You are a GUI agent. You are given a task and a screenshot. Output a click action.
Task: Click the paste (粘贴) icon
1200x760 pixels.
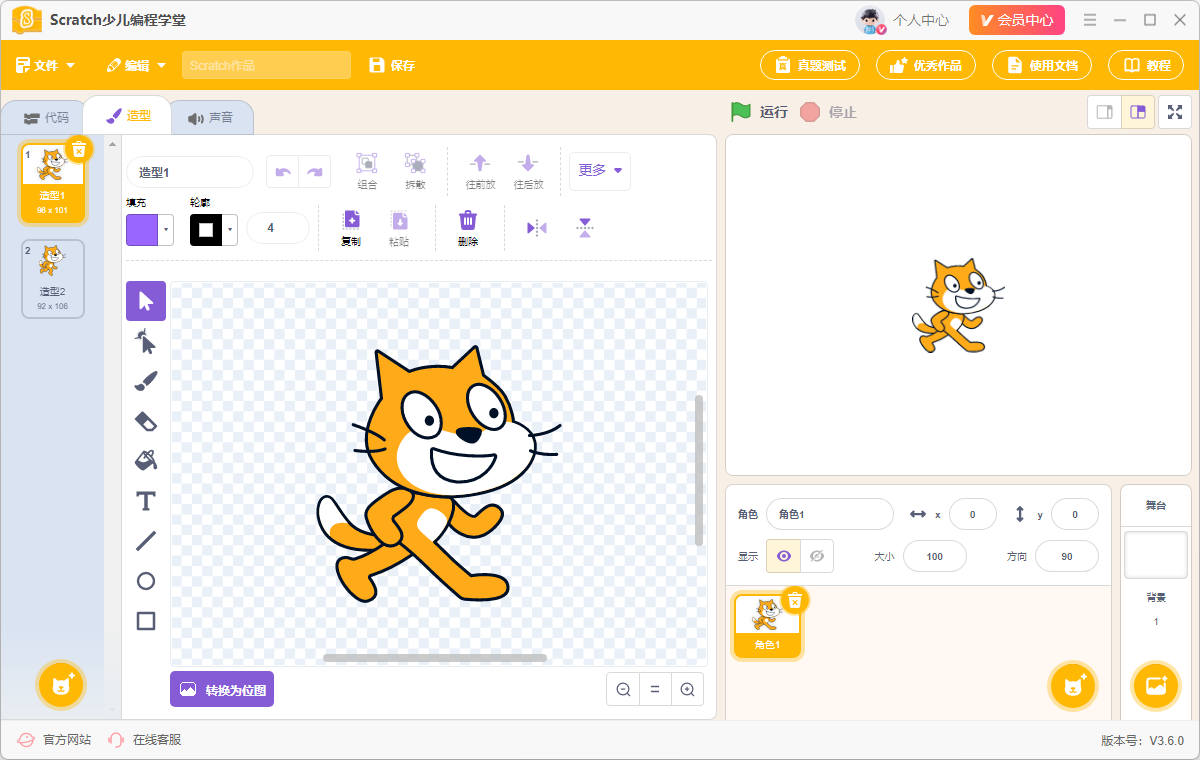tap(399, 228)
